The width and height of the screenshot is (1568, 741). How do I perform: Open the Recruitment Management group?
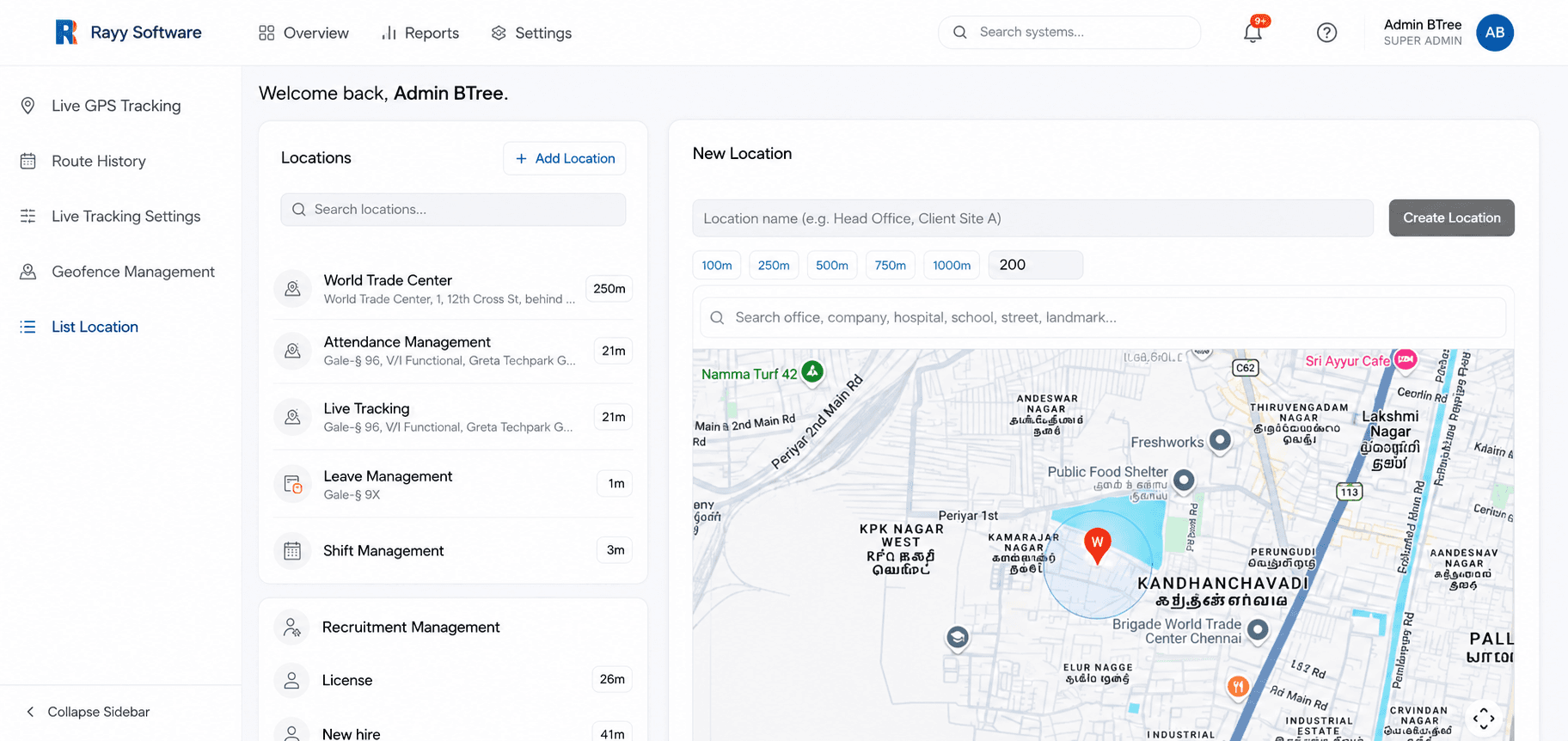tap(453, 628)
